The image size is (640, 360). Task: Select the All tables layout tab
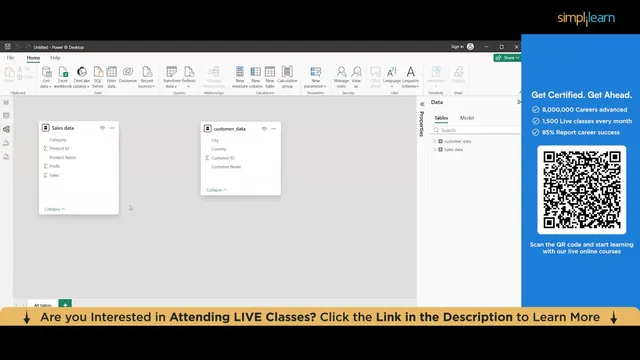coord(43,304)
